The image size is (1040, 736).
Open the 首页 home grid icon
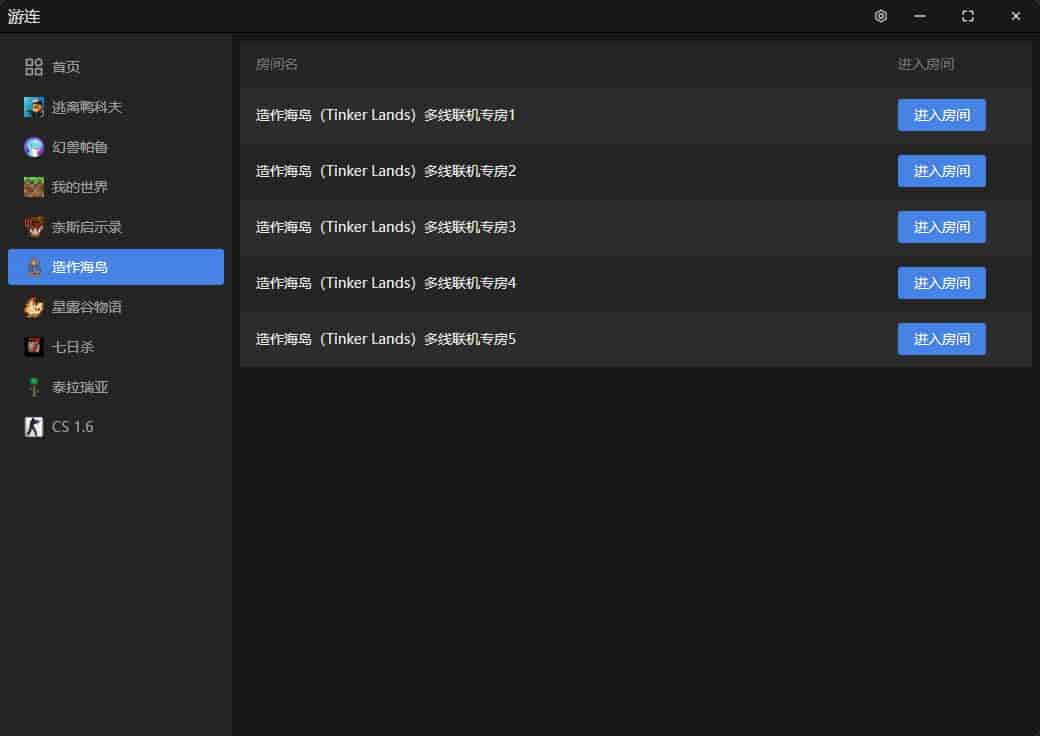[34, 67]
